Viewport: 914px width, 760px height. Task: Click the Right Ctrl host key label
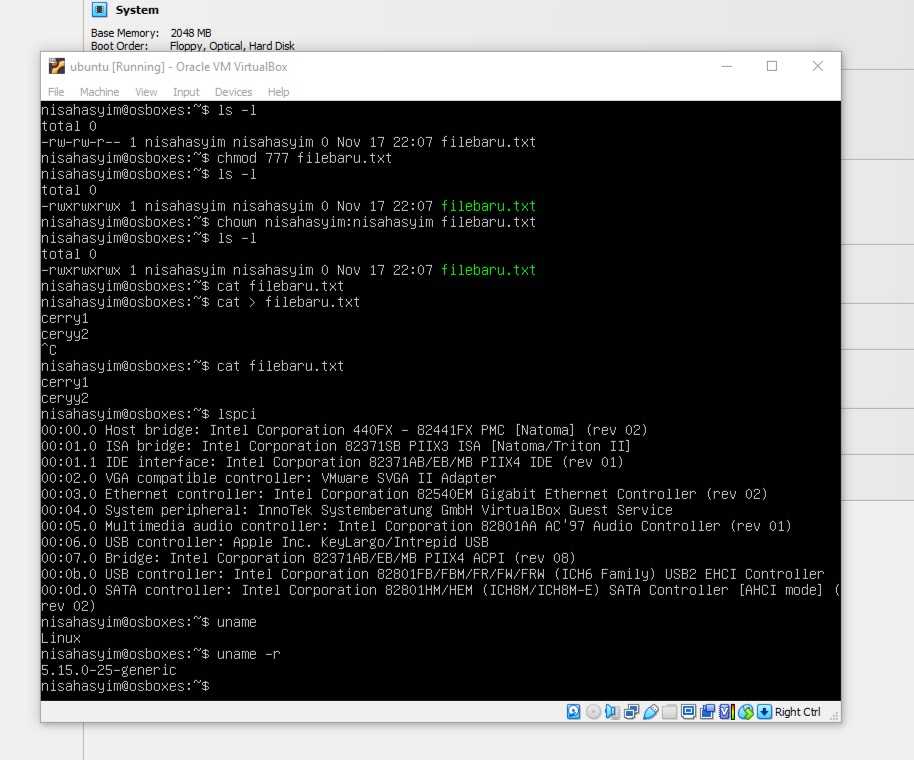pyautogui.click(x=797, y=712)
